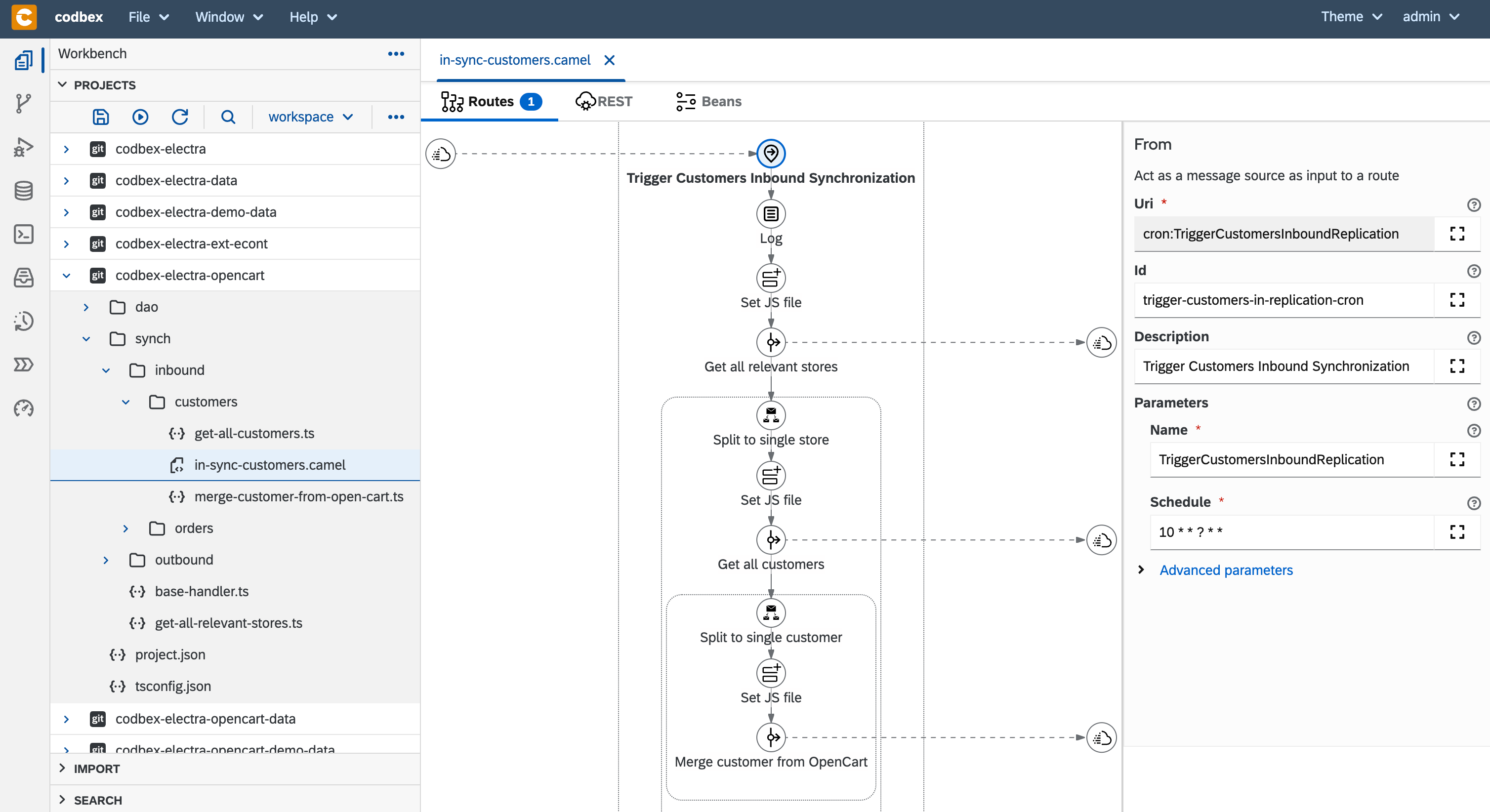Collapse the codbex-electra-opencart project

pyautogui.click(x=67, y=275)
